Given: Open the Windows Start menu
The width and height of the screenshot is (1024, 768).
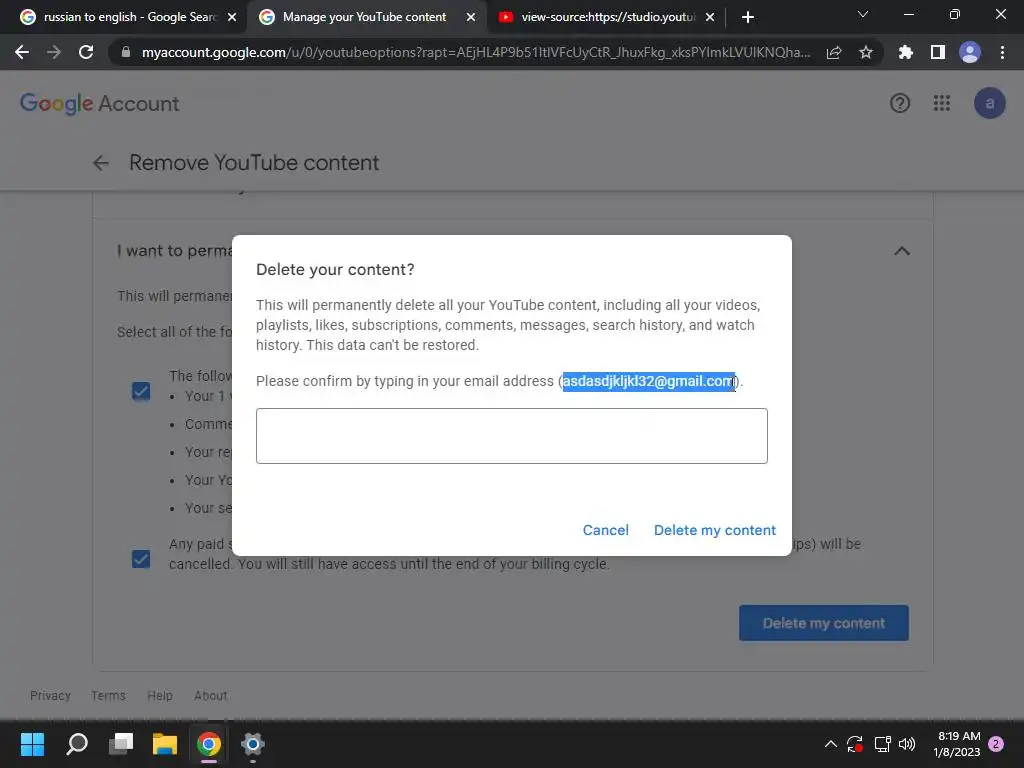Looking at the screenshot, I should point(33,744).
